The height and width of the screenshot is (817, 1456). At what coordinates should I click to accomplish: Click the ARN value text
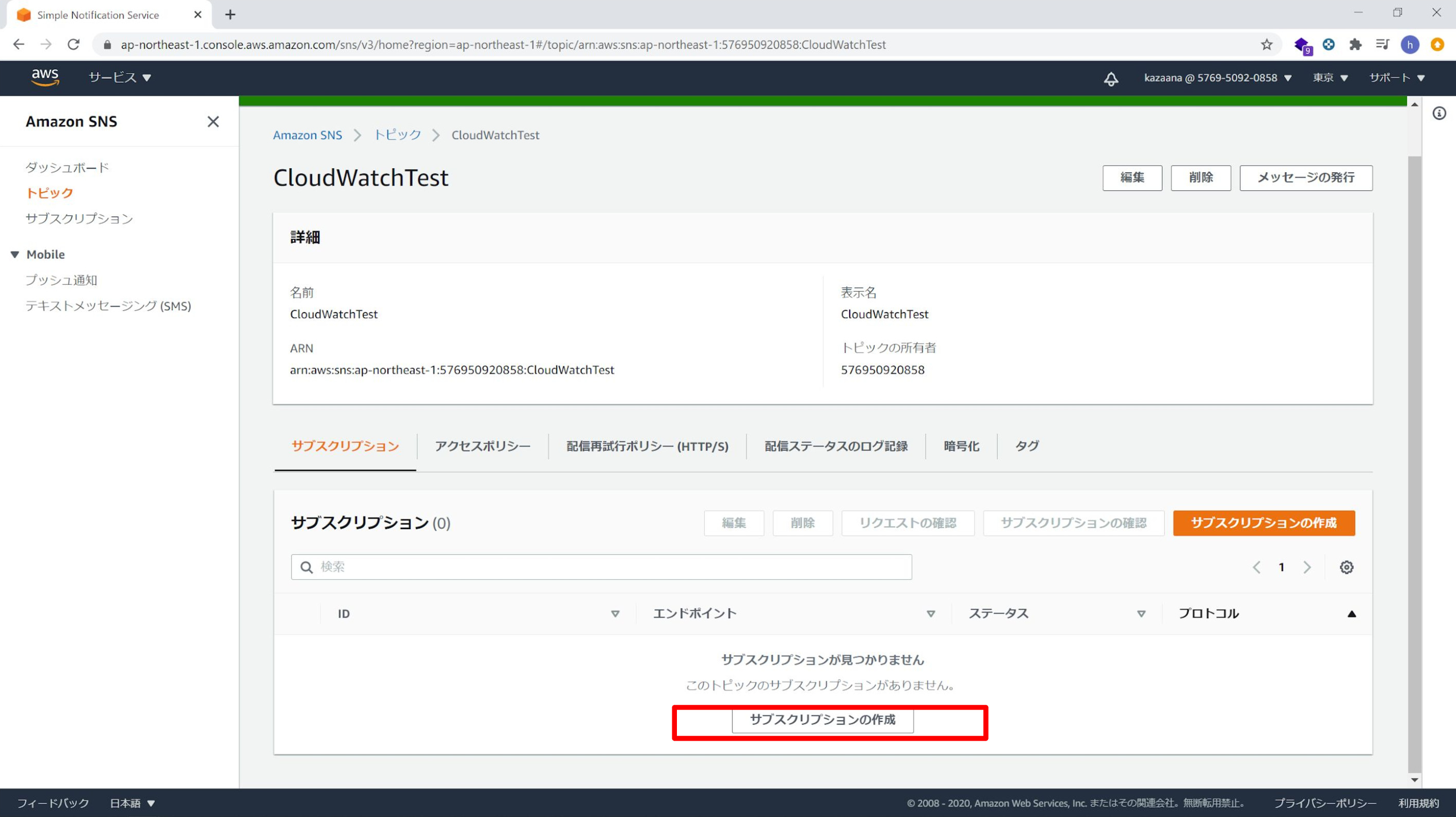pos(451,370)
